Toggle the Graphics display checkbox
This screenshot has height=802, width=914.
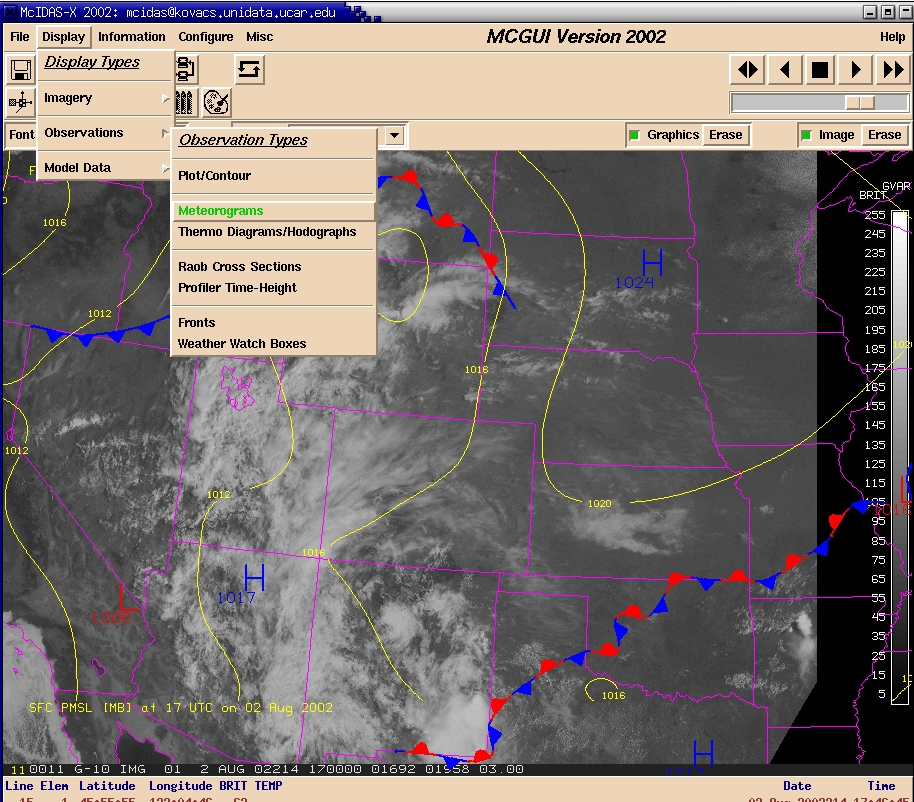[x=634, y=135]
